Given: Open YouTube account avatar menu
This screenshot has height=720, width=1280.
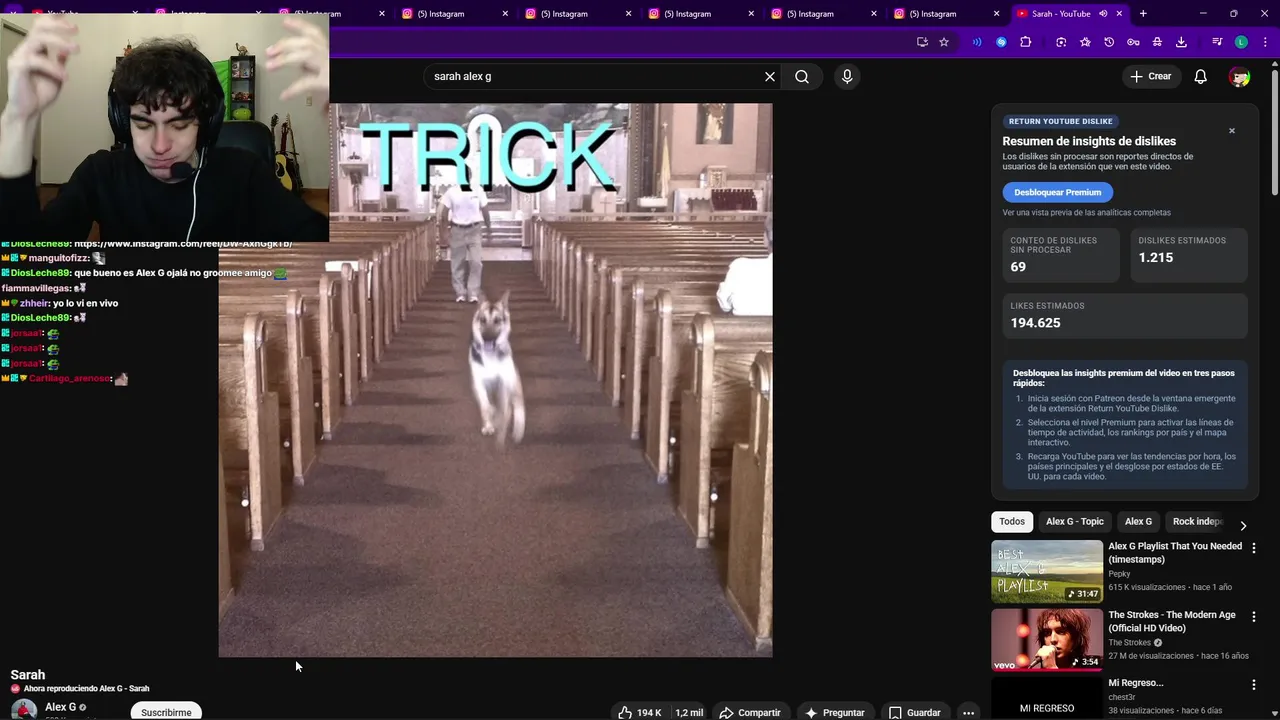Looking at the screenshot, I should tap(1240, 76).
